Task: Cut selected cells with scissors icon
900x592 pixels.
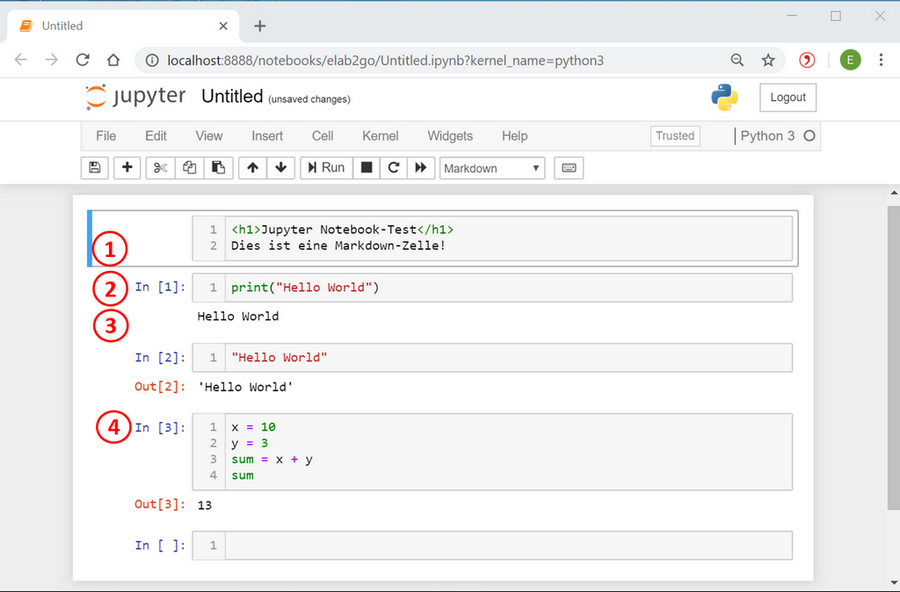Action: pyautogui.click(x=160, y=168)
